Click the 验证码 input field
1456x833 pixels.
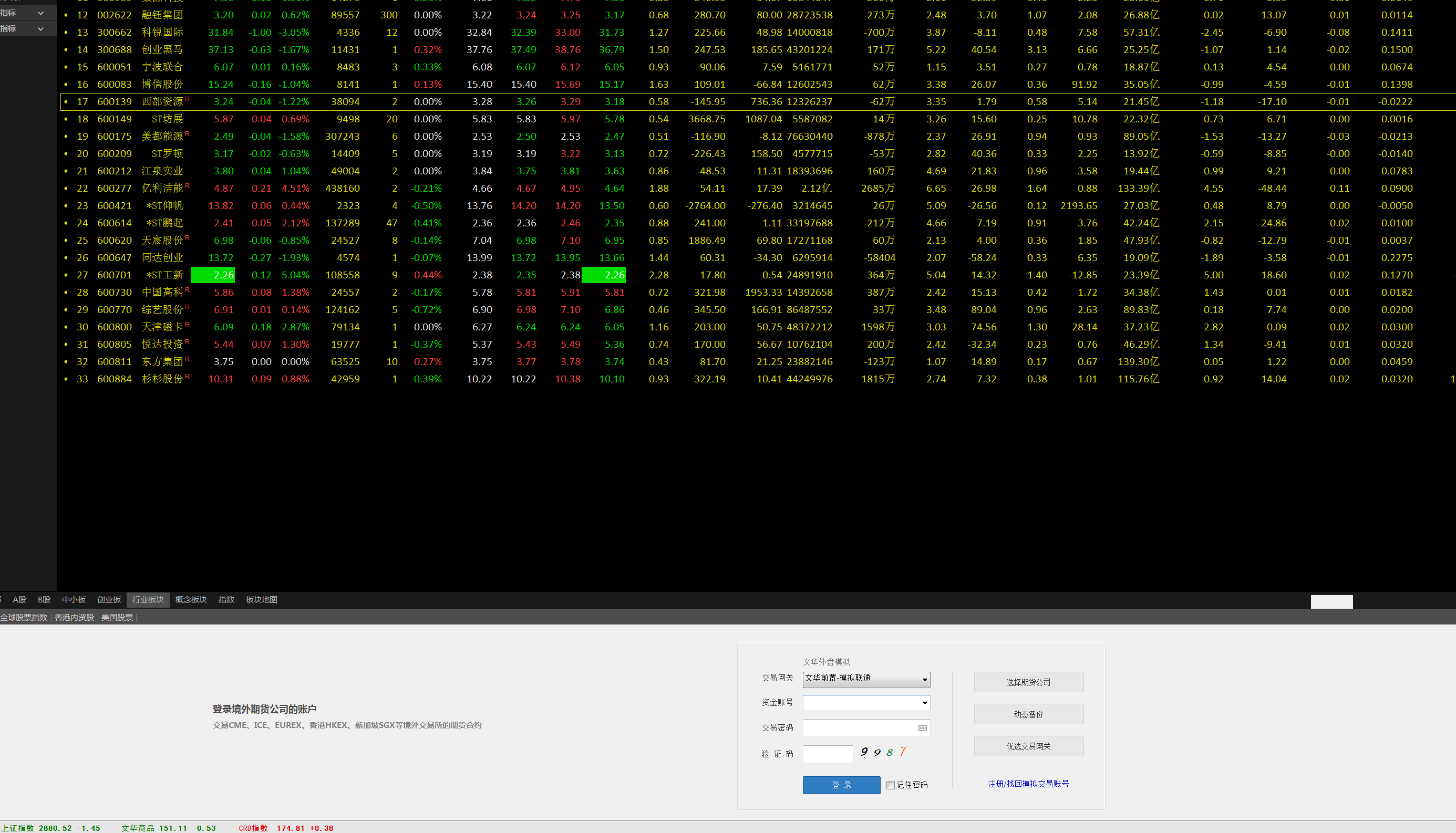tap(828, 754)
